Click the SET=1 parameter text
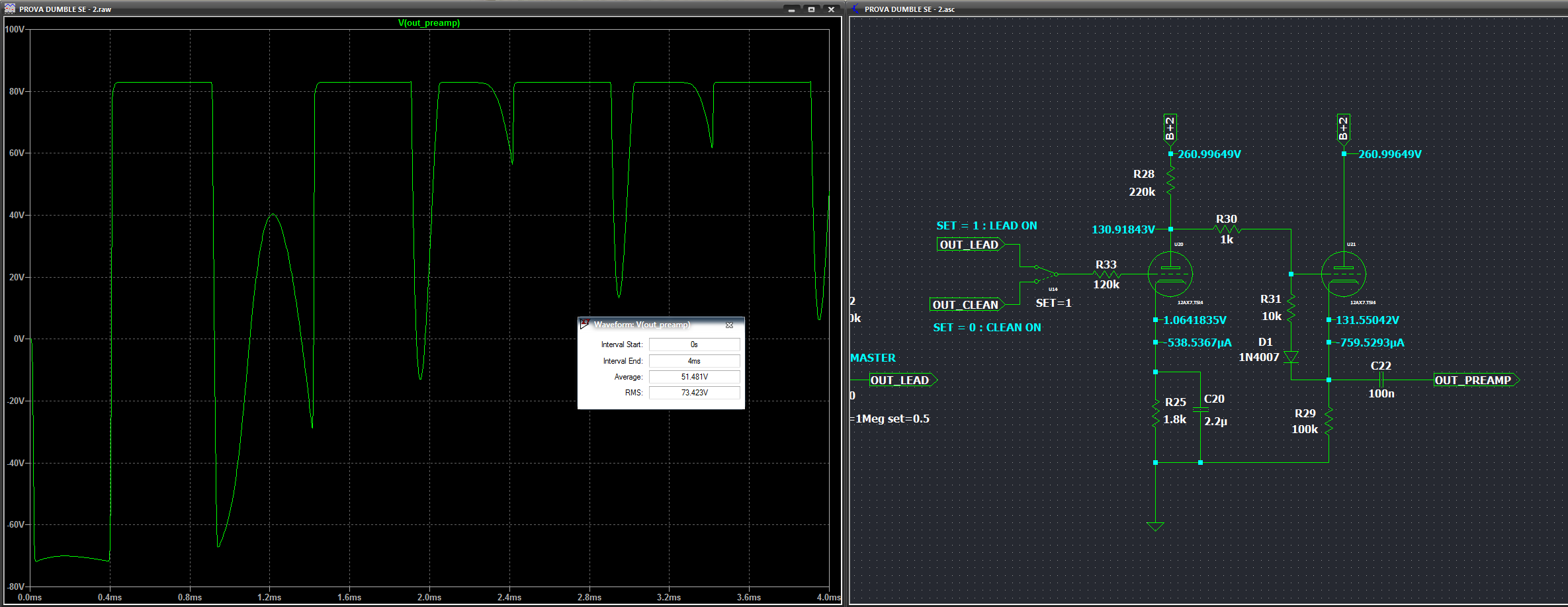The height and width of the screenshot is (607, 1568). [1053, 303]
